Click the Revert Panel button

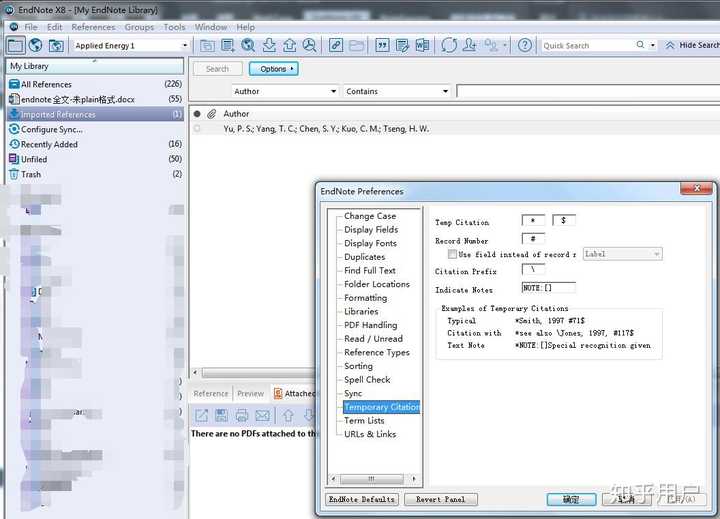coord(441,499)
